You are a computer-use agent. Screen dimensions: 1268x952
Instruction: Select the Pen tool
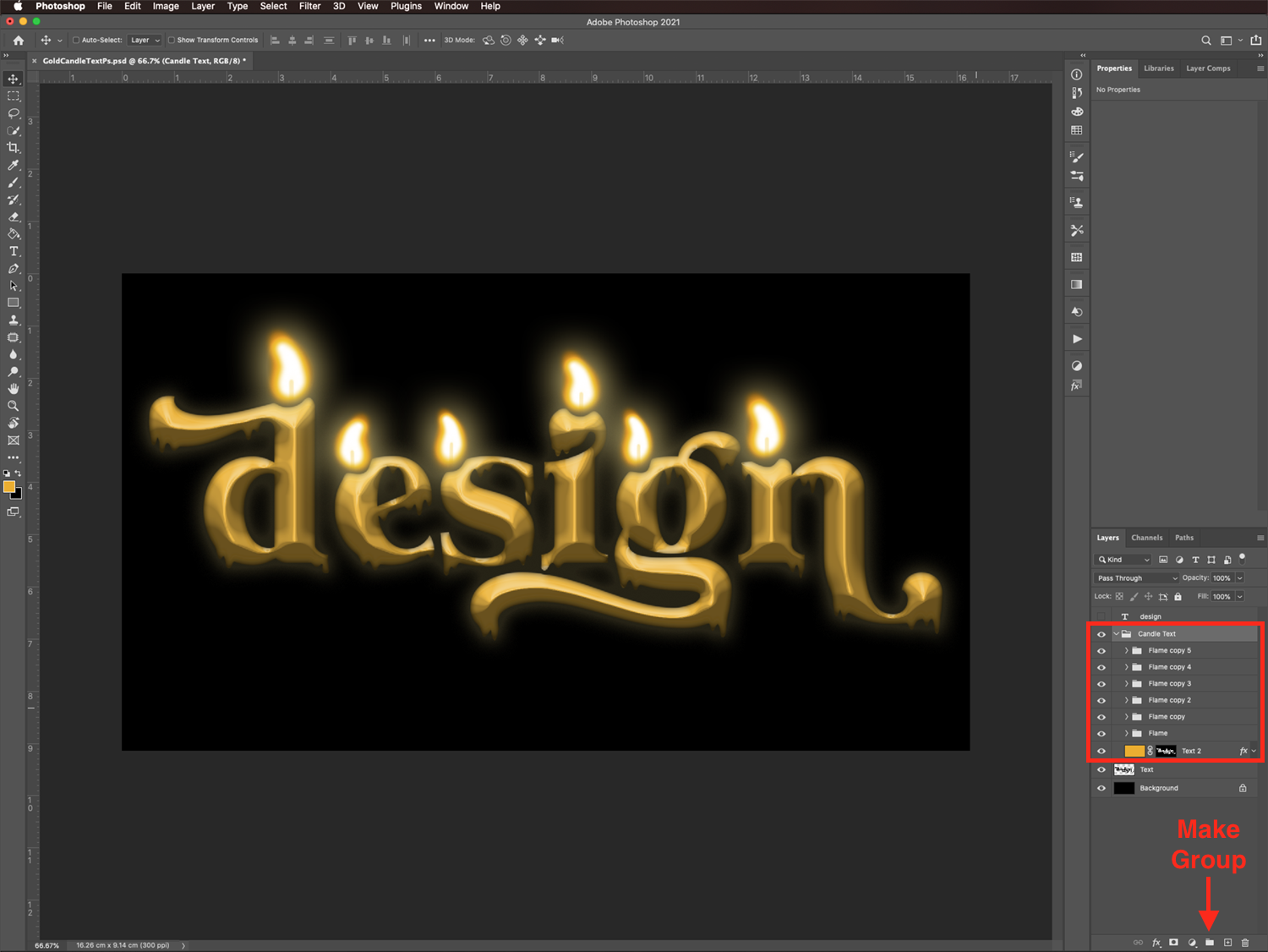tap(14, 269)
